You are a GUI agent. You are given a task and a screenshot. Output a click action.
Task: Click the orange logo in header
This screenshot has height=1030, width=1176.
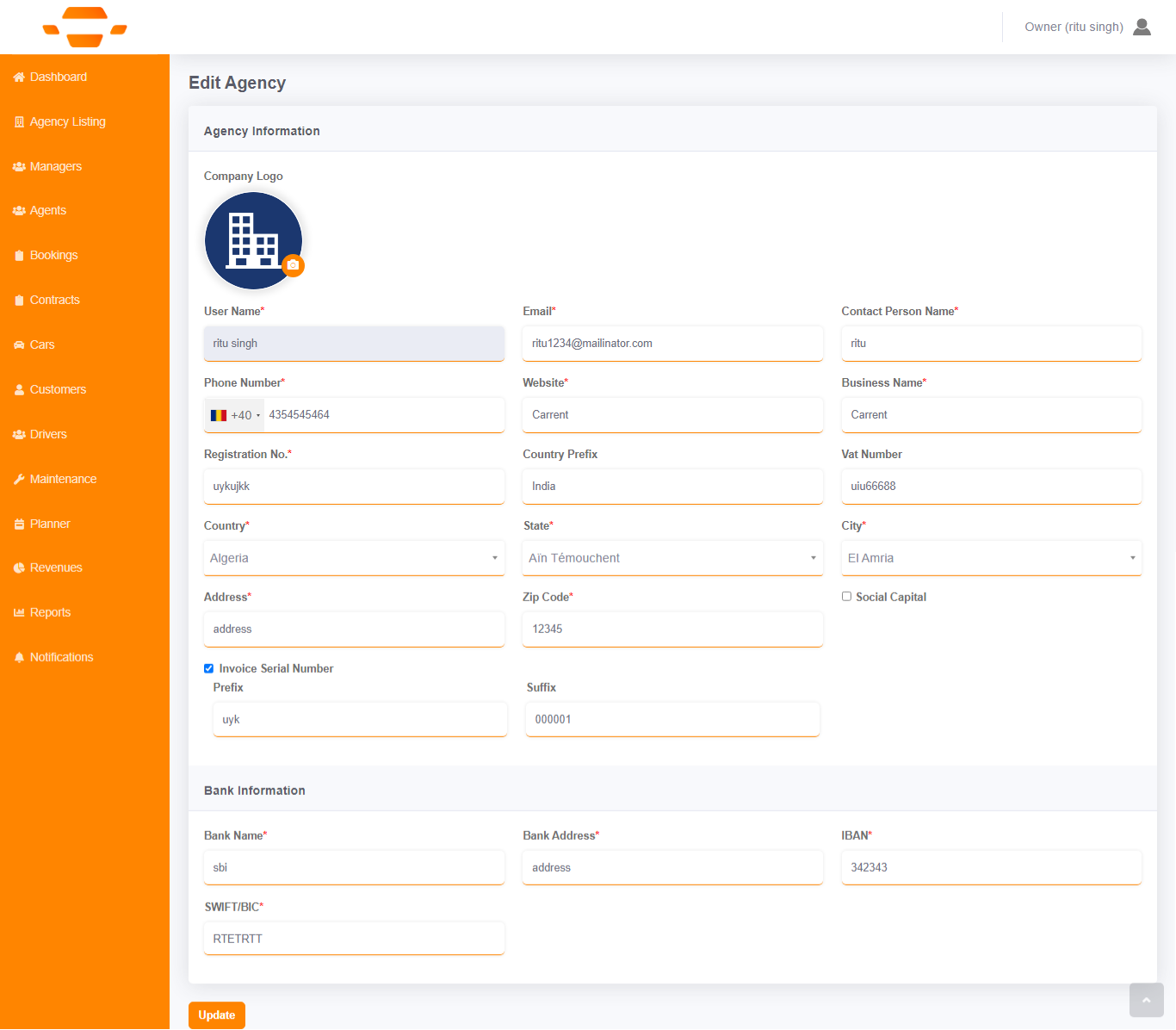pos(84,27)
